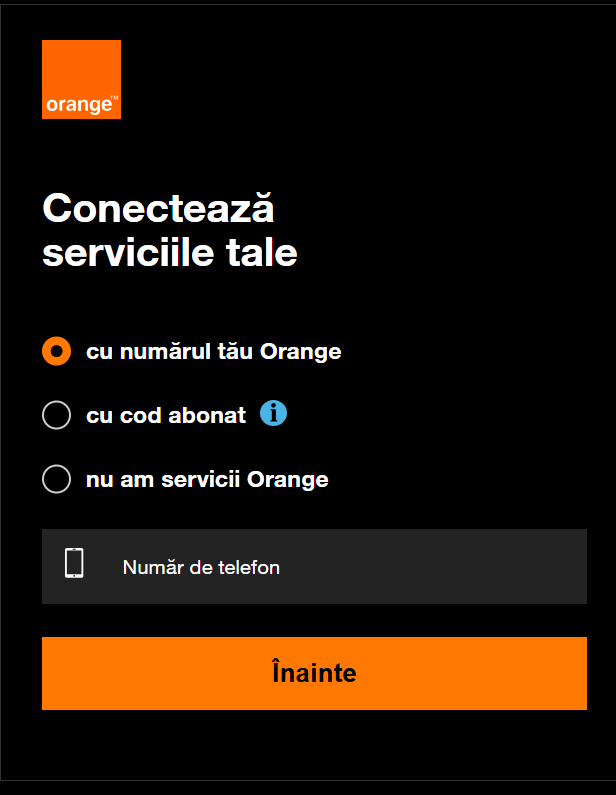The image size is (616, 795).
Task: Click the trademark symbol in the Orange logo
Action: 114,99
